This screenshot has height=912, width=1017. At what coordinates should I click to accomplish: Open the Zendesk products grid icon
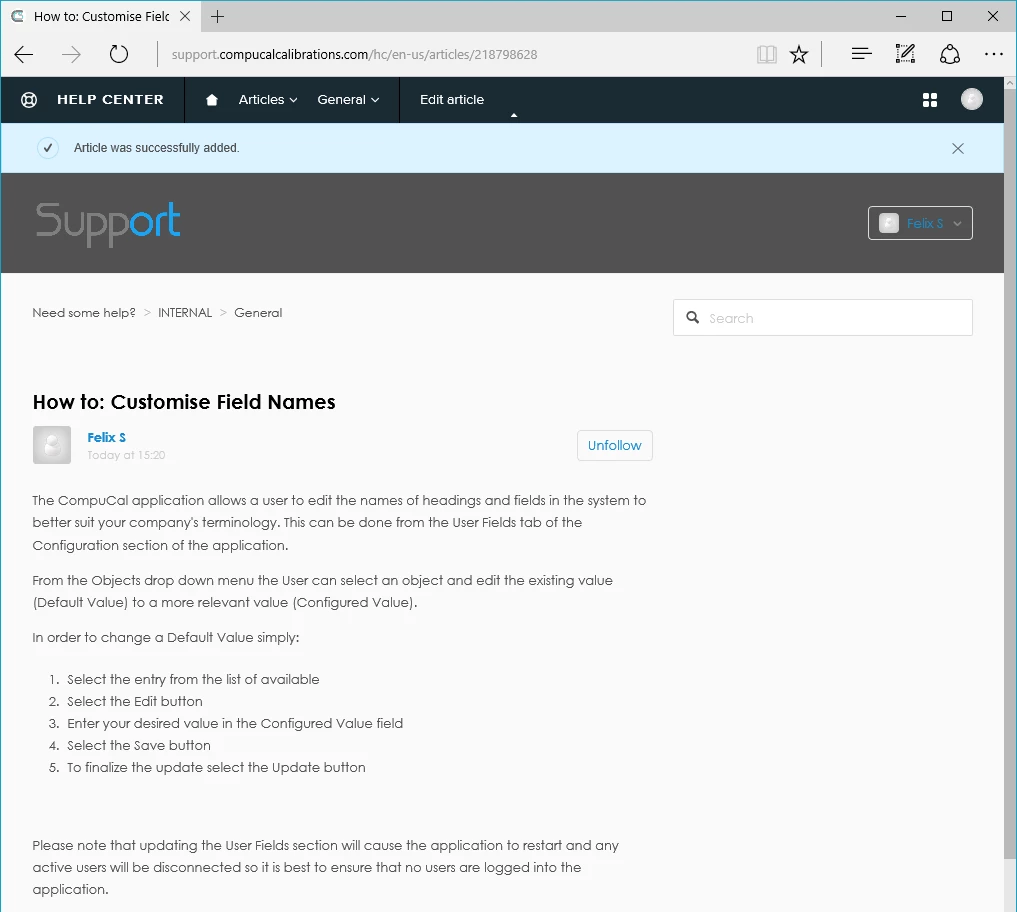[929, 100]
